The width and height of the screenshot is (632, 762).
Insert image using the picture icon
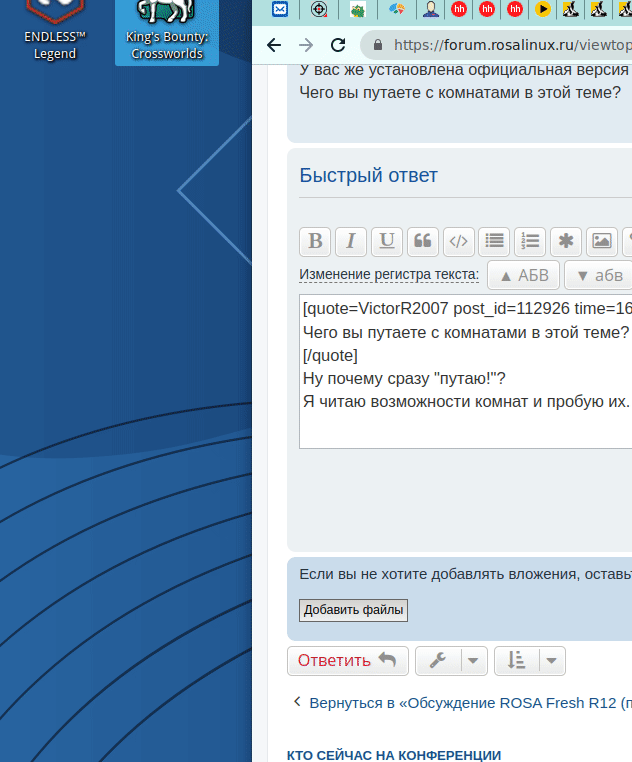click(x=602, y=241)
